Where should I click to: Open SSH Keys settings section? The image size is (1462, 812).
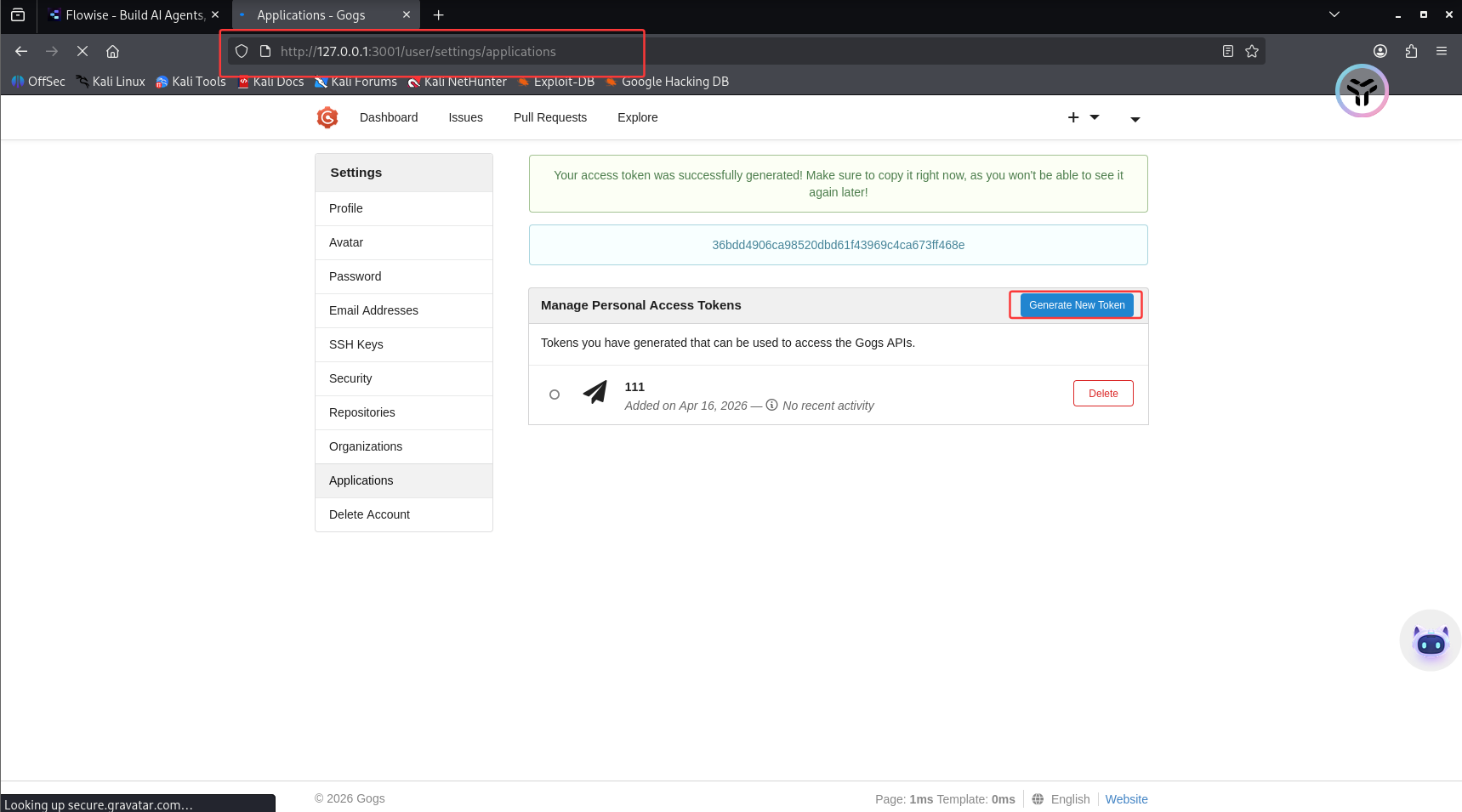pos(356,344)
